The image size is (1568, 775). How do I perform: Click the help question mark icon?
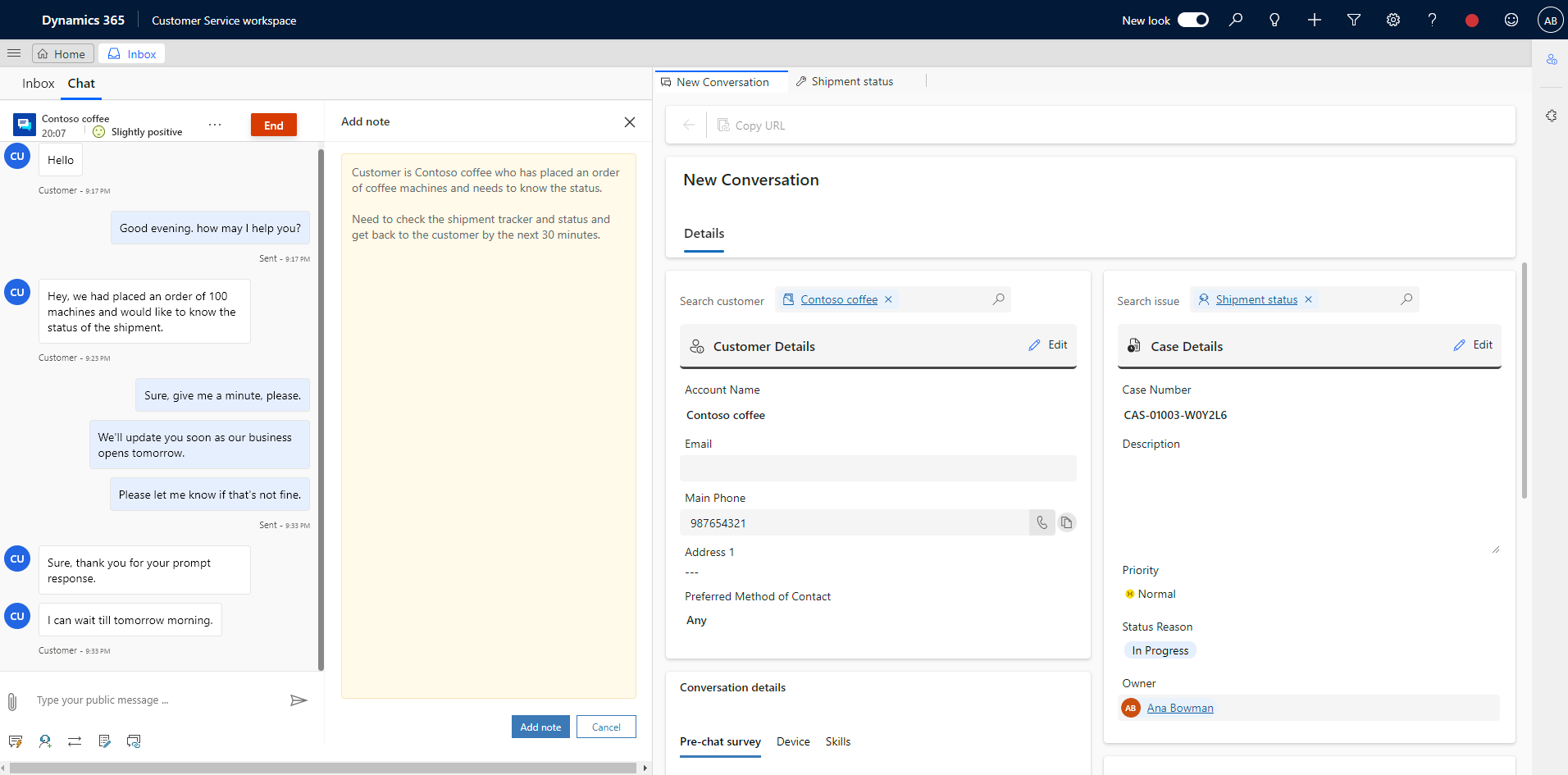1432,20
